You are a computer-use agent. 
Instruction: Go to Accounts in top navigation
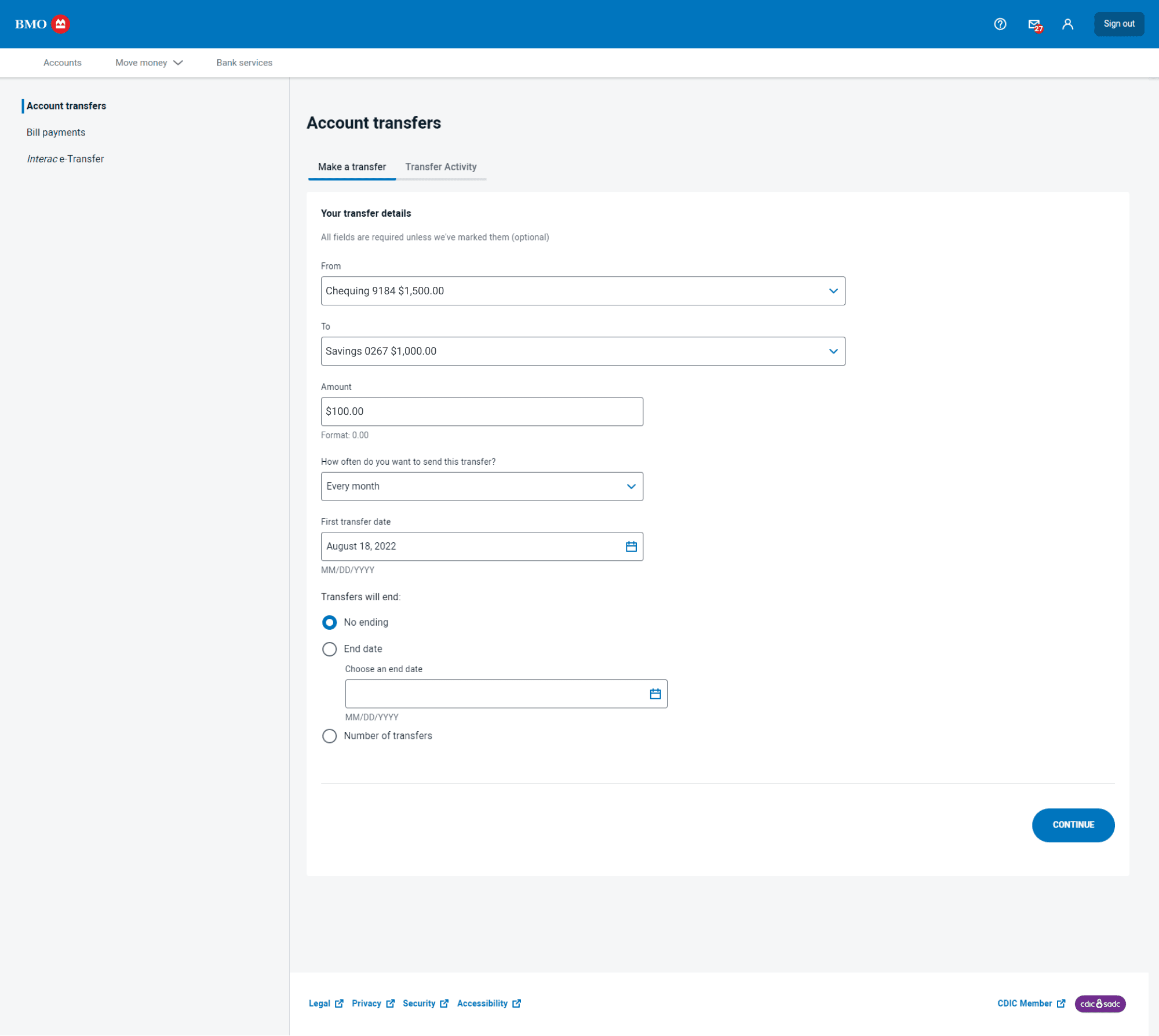point(63,63)
